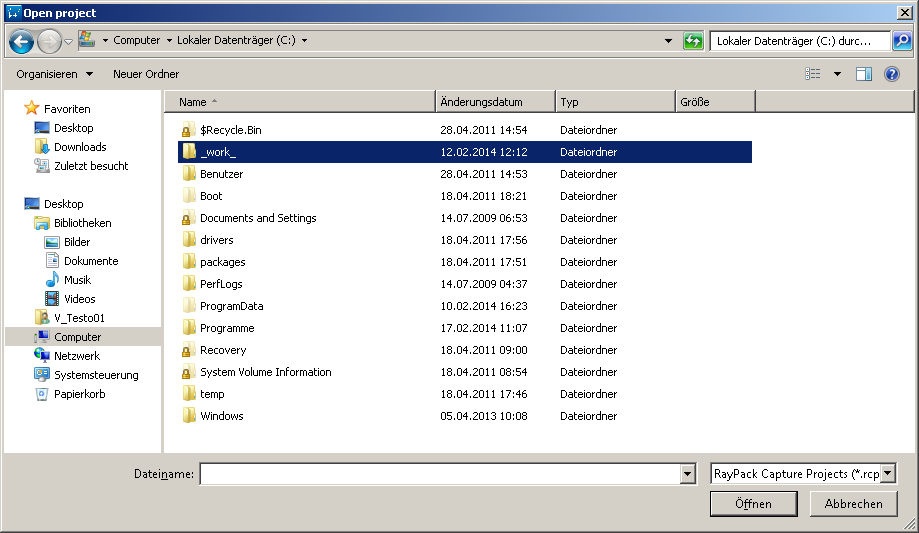
Task: Expand the Dateiname history dropdown arrow
Action: (x=686, y=475)
